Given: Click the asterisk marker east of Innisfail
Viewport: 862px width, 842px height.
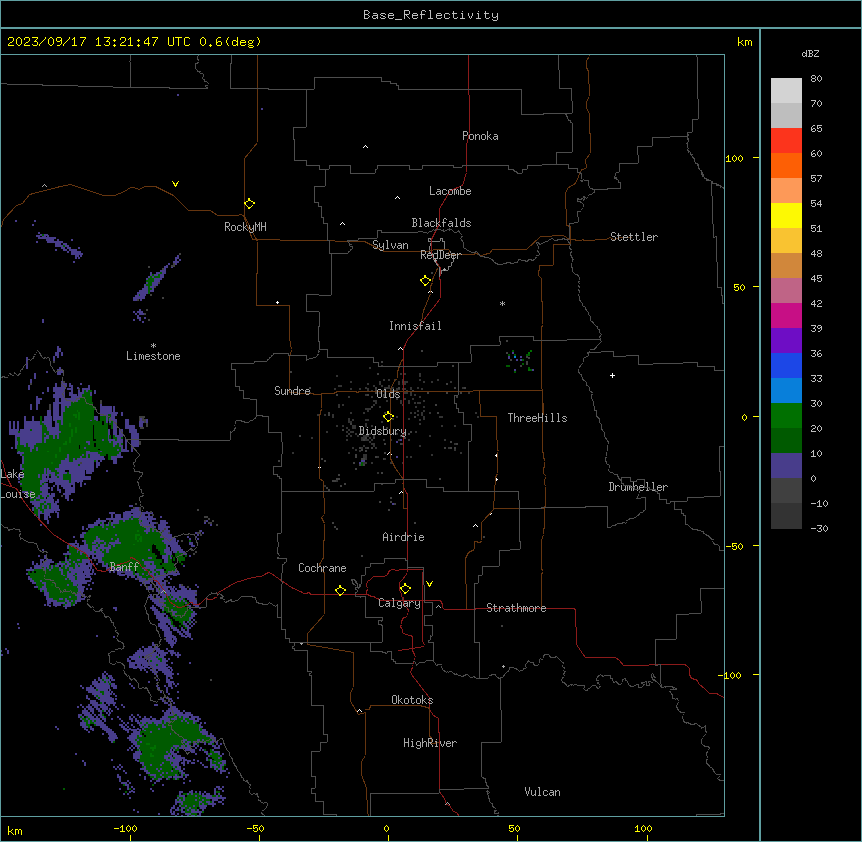Looking at the screenshot, I should pos(502,303).
